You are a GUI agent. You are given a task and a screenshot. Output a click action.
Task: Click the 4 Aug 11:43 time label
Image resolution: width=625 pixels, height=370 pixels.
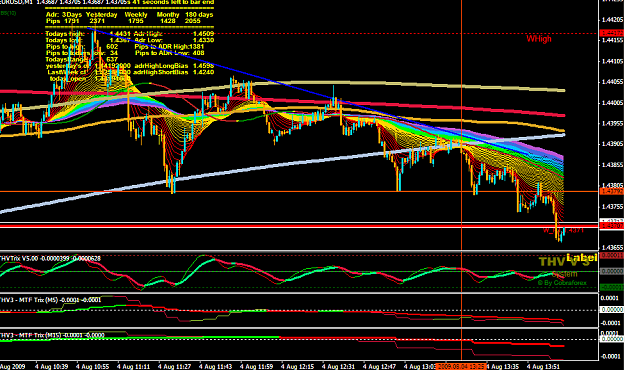coord(216,366)
